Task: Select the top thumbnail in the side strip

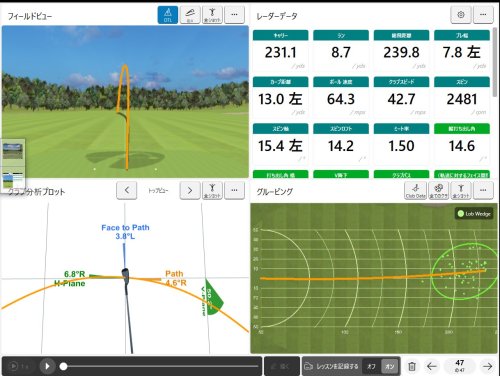Action: point(13,151)
